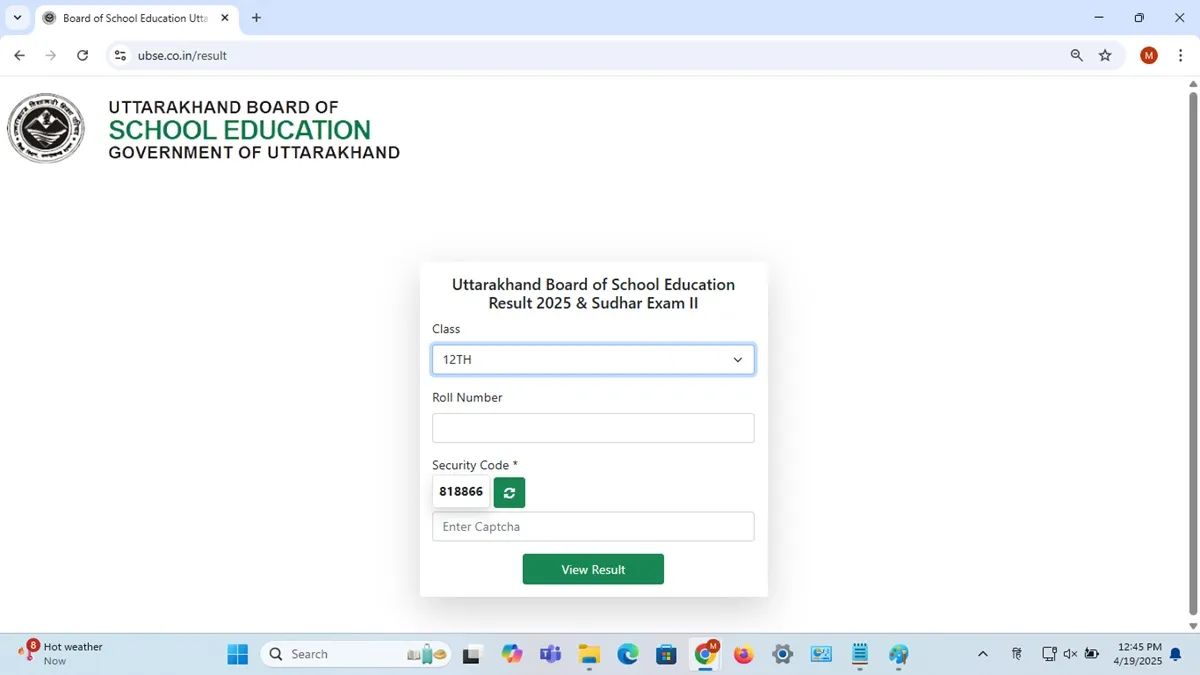Open notifications bell in system tray

pos(1176,654)
